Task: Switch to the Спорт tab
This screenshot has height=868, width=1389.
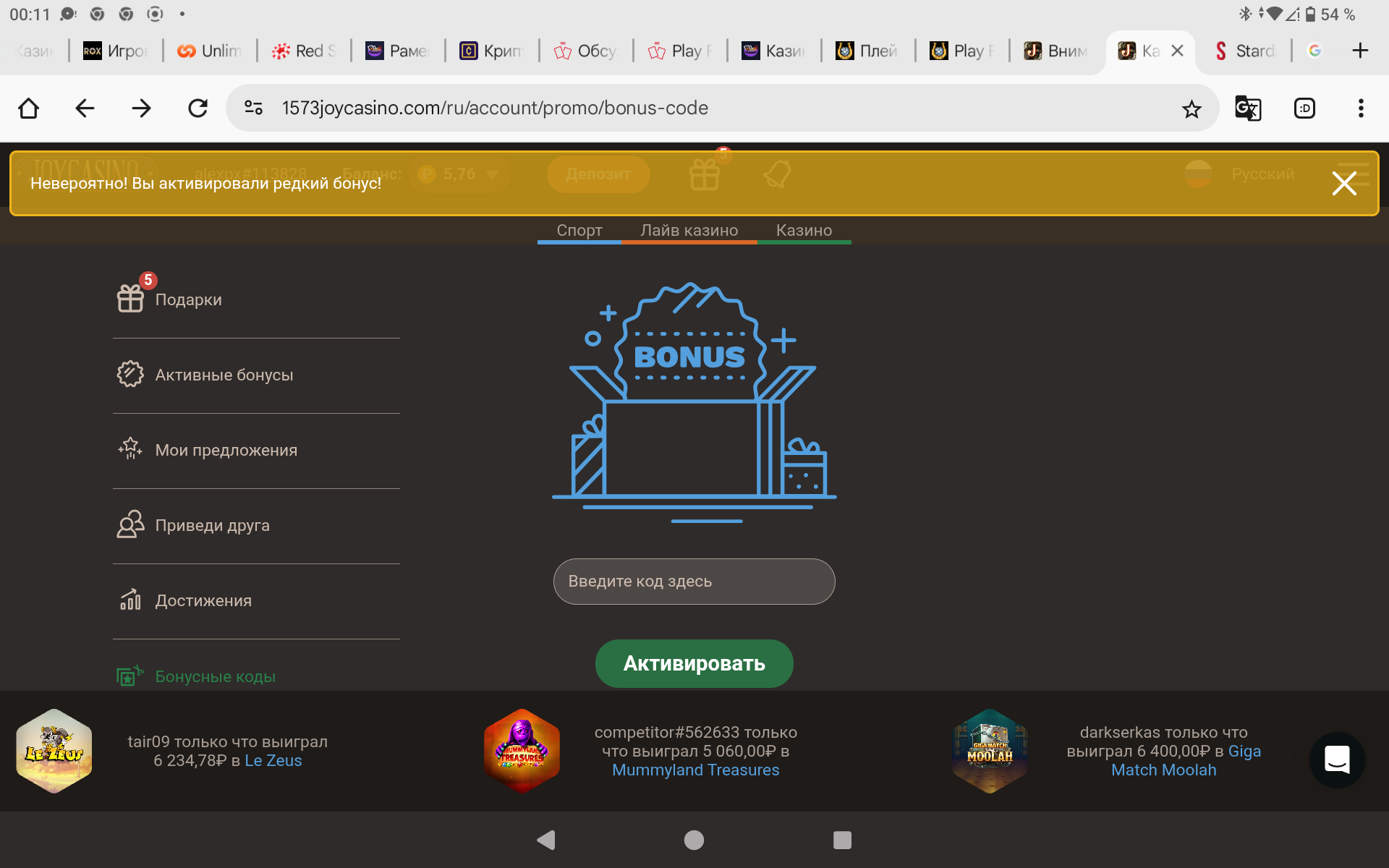Action: click(x=579, y=230)
